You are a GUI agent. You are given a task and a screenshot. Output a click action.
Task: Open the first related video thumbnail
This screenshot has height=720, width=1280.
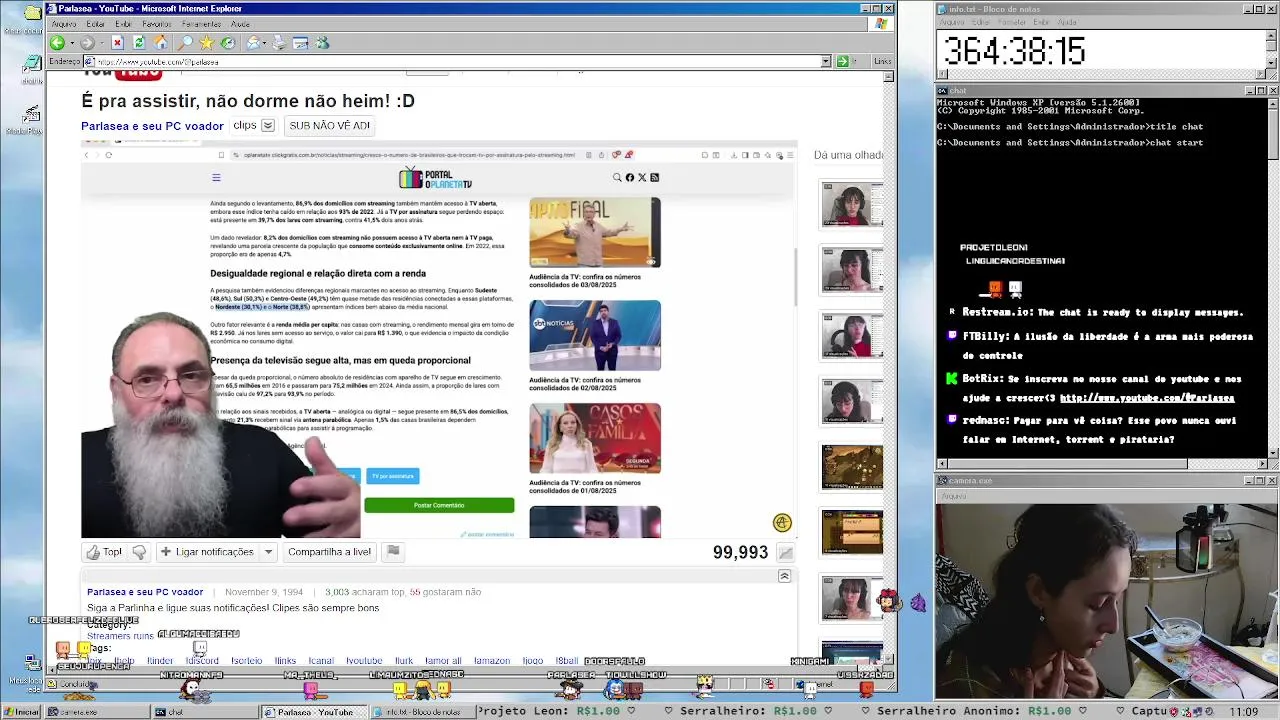point(852,205)
